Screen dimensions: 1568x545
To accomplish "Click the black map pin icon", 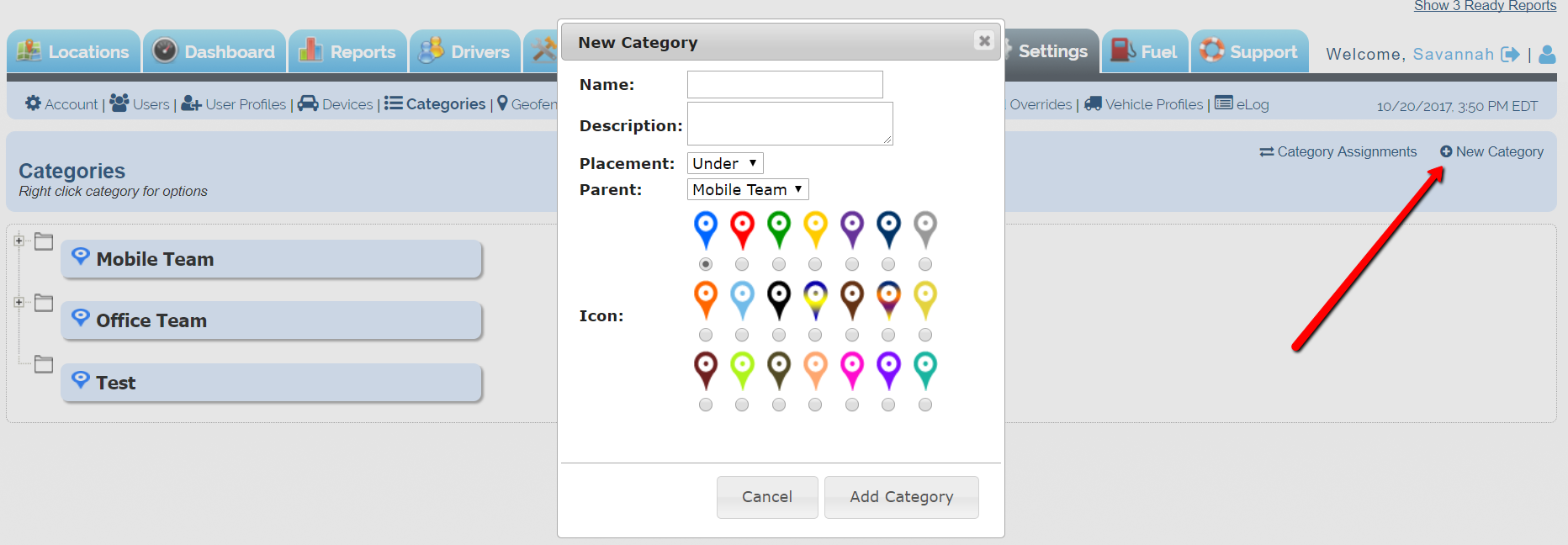I will 779,300.
